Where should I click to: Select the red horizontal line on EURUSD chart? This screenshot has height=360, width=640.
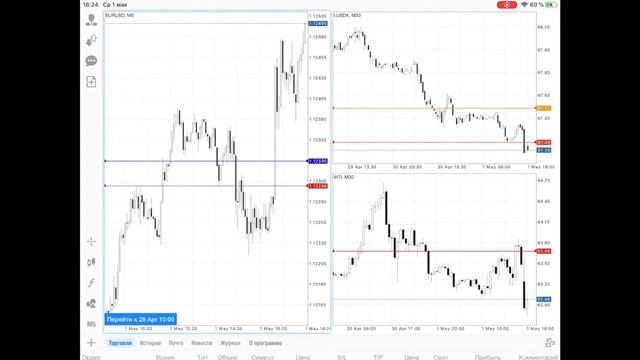click(206, 186)
